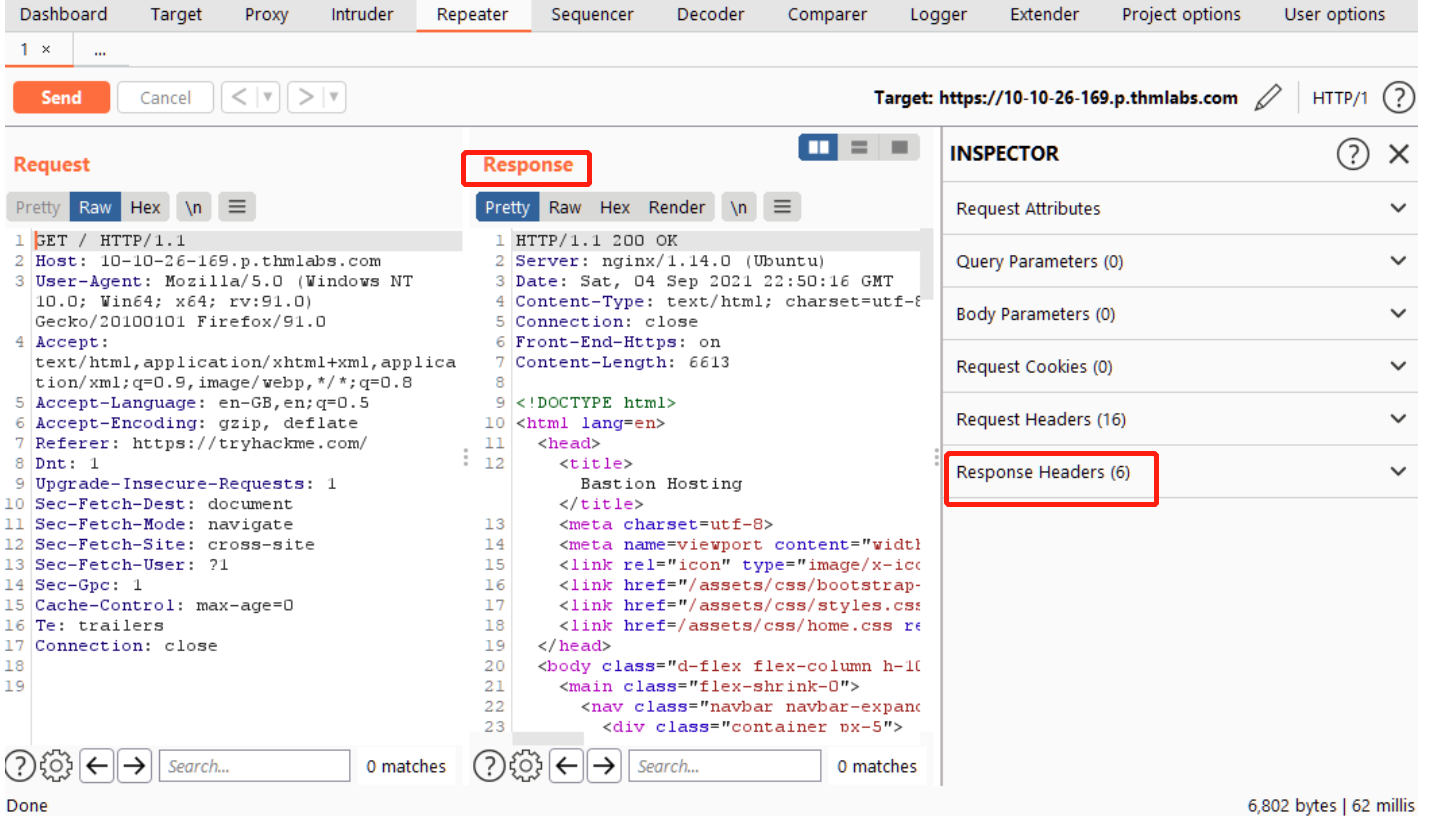
Task: Open the history back dropdown arrow
Action: tap(268, 97)
